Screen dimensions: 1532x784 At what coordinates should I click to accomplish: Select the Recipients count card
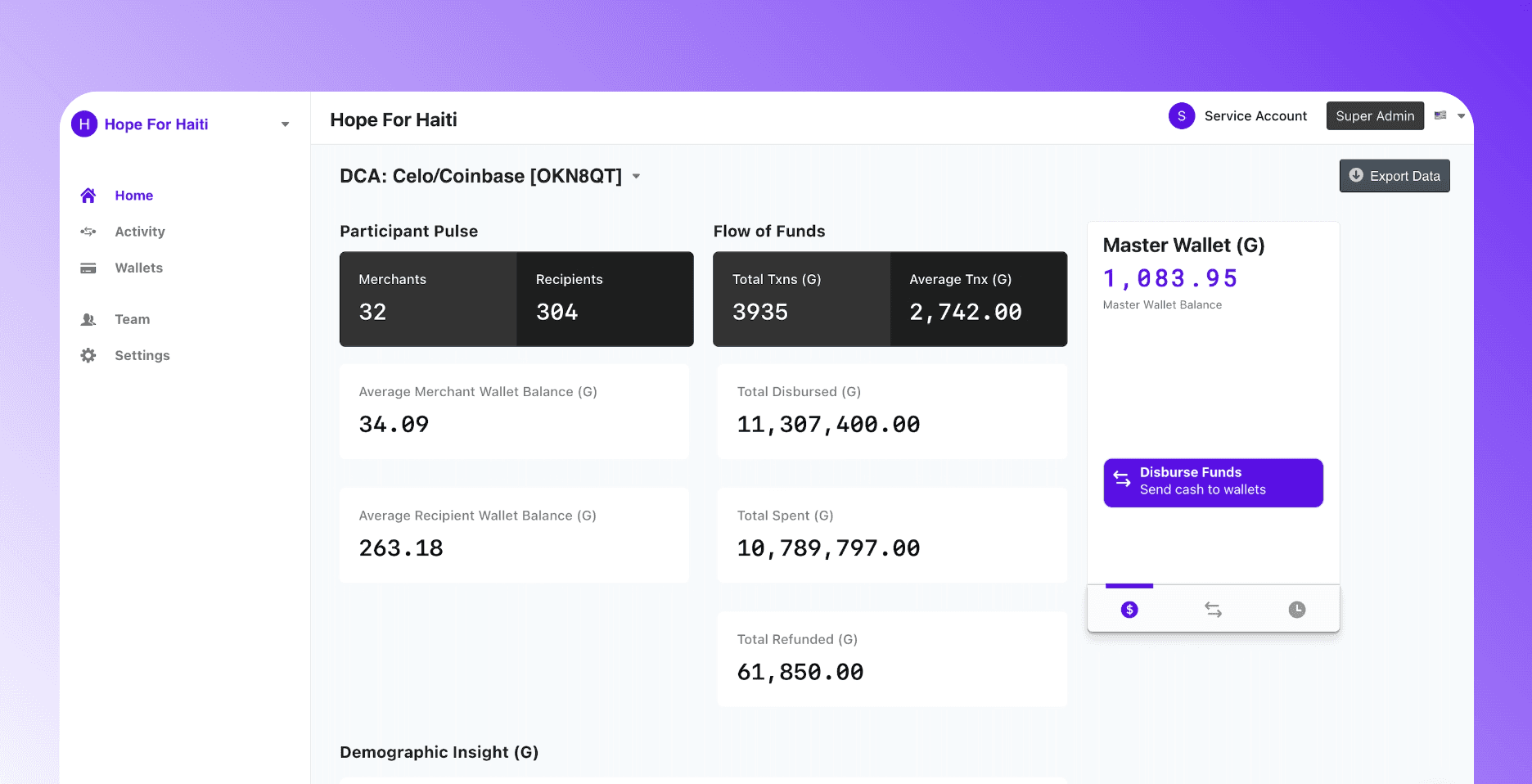(x=605, y=299)
